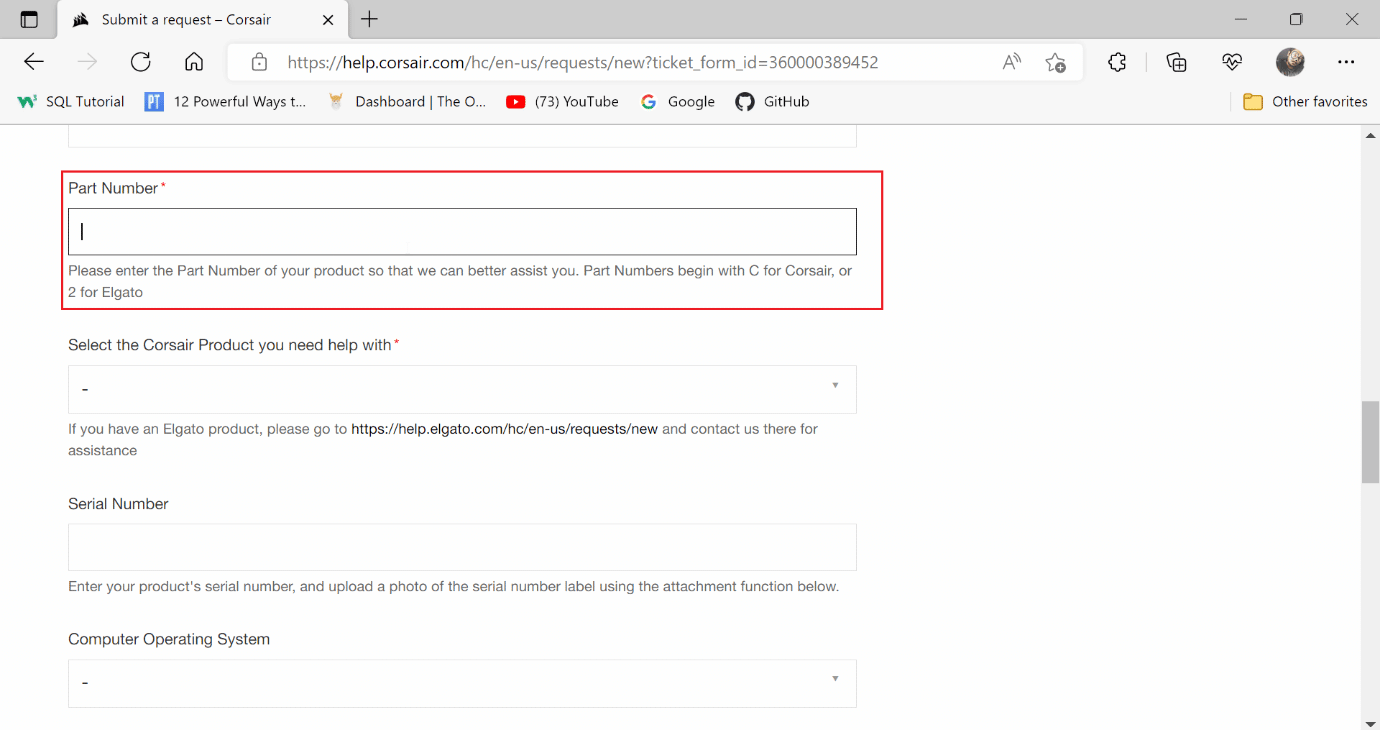Add this page to favorites

(1055, 62)
